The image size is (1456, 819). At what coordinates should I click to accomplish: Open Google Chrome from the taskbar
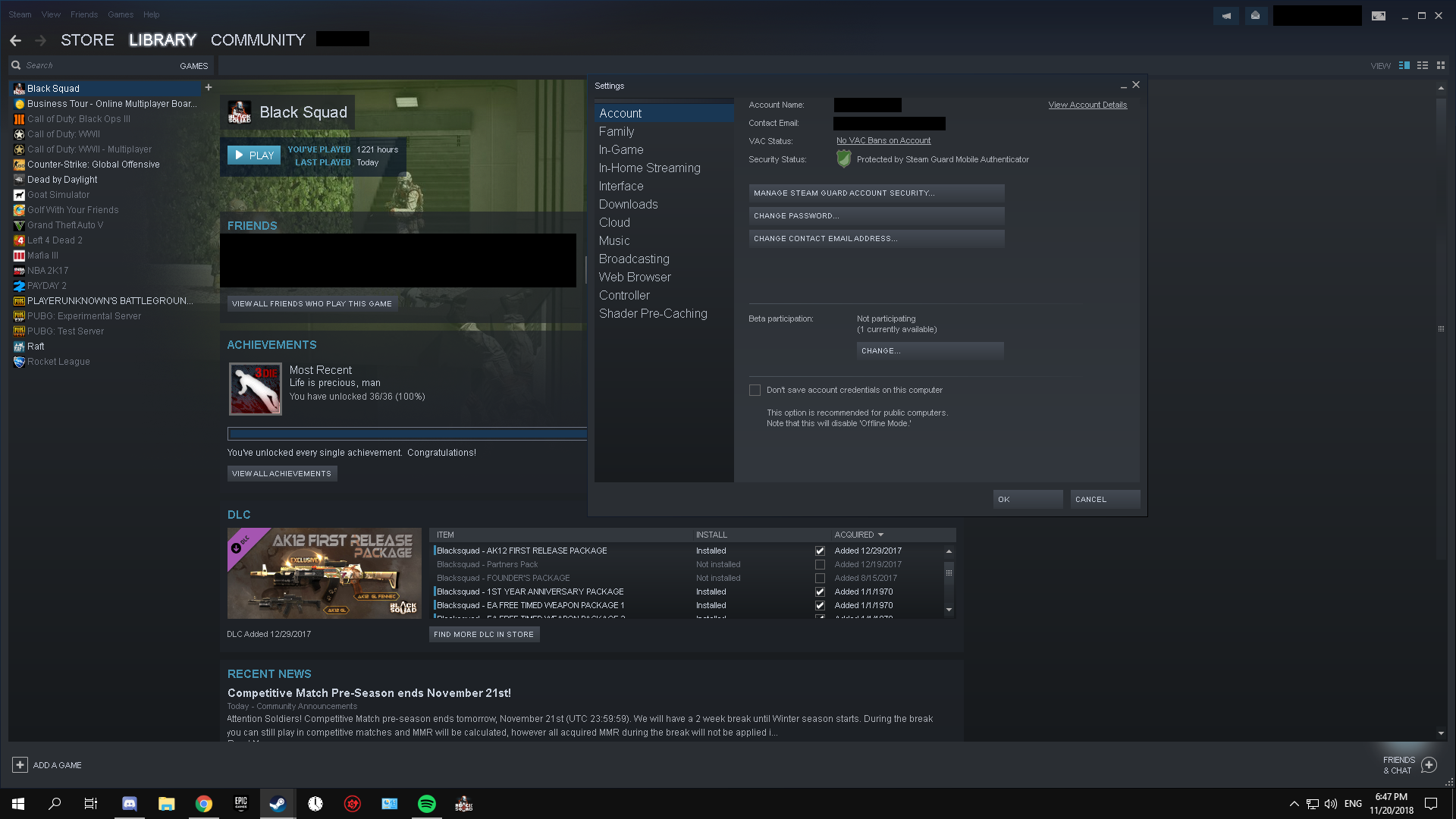(204, 804)
